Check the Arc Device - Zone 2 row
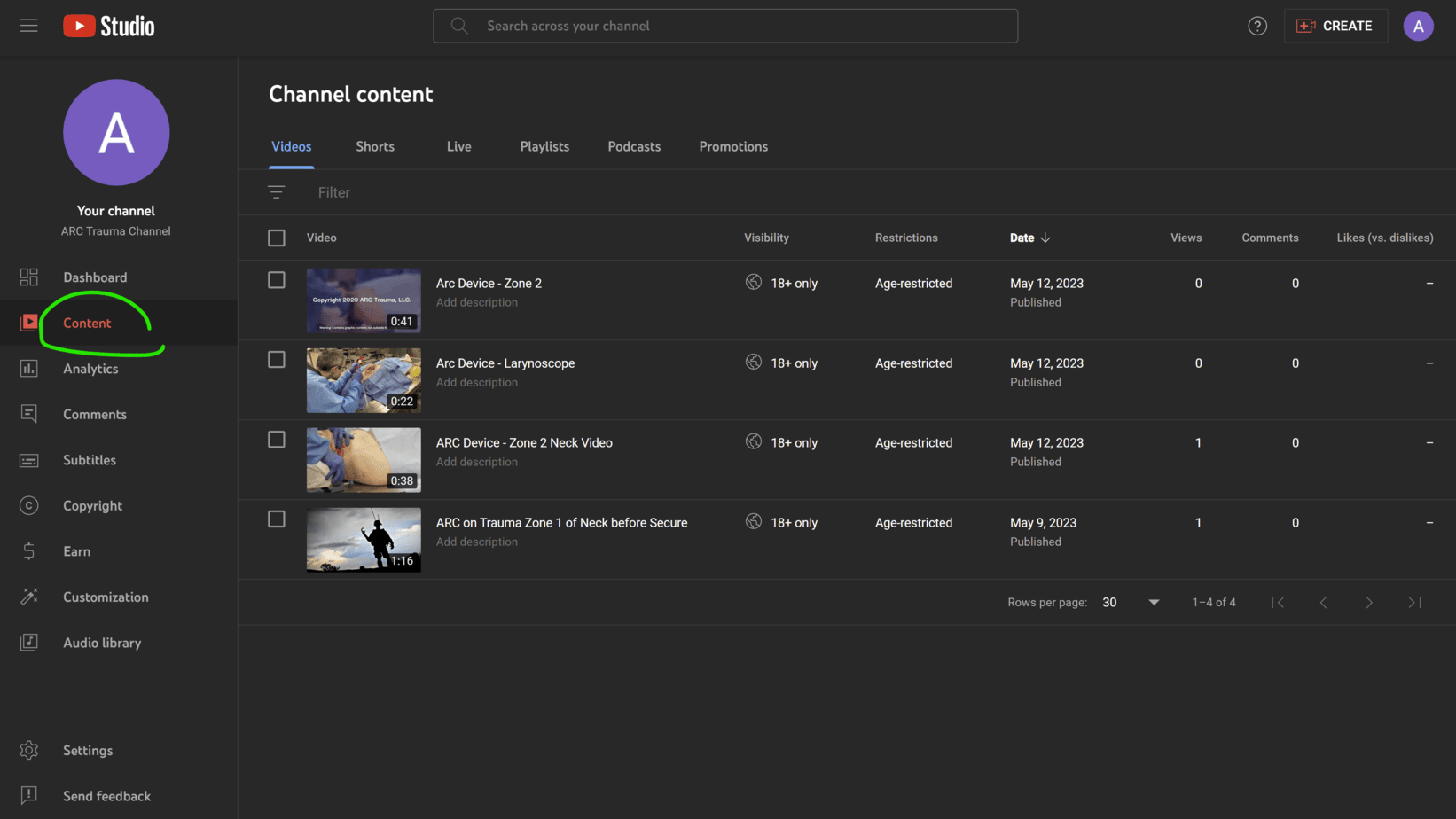The height and width of the screenshot is (819, 1456). coord(277,280)
